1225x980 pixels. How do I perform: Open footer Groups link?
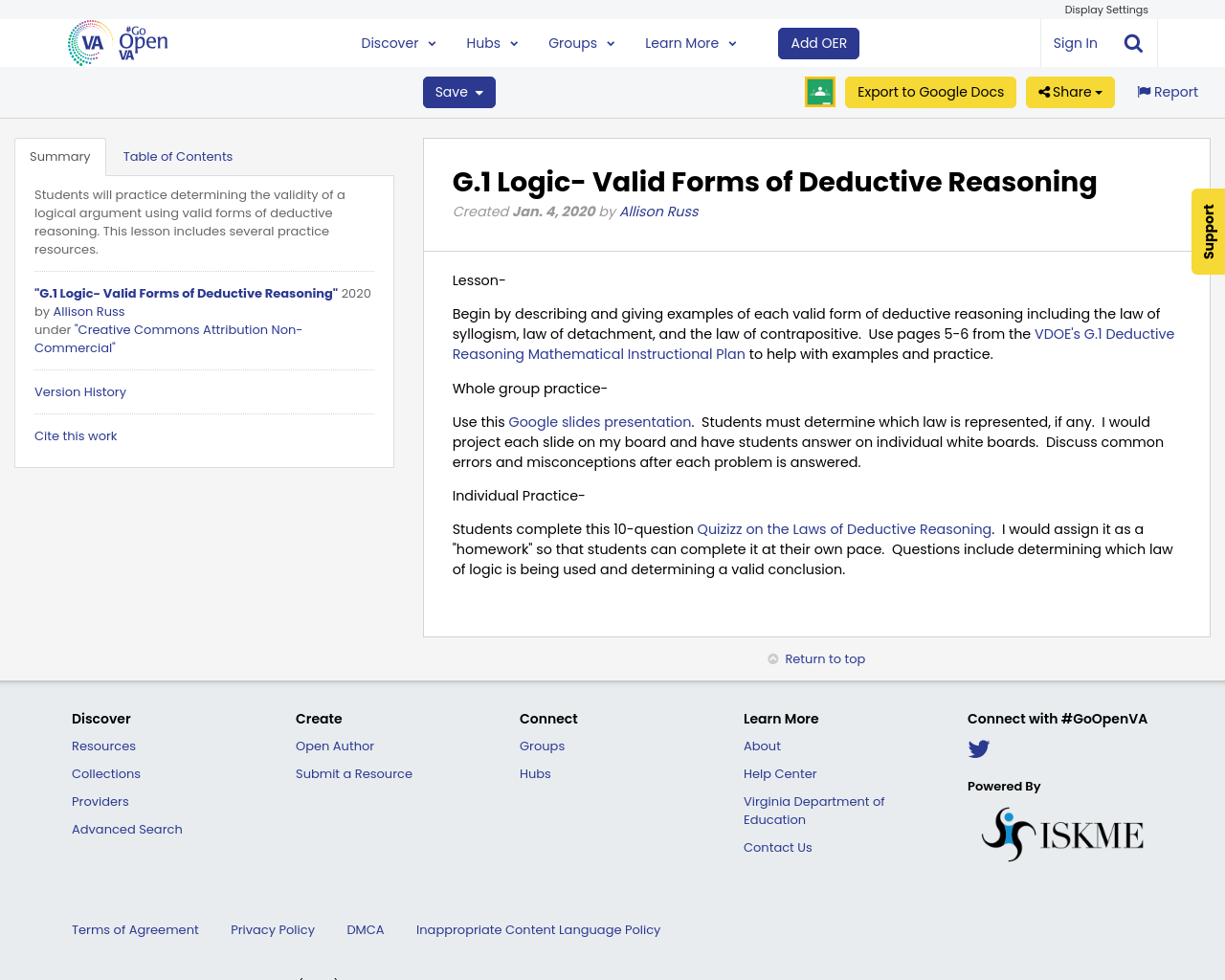click(542, 746)
